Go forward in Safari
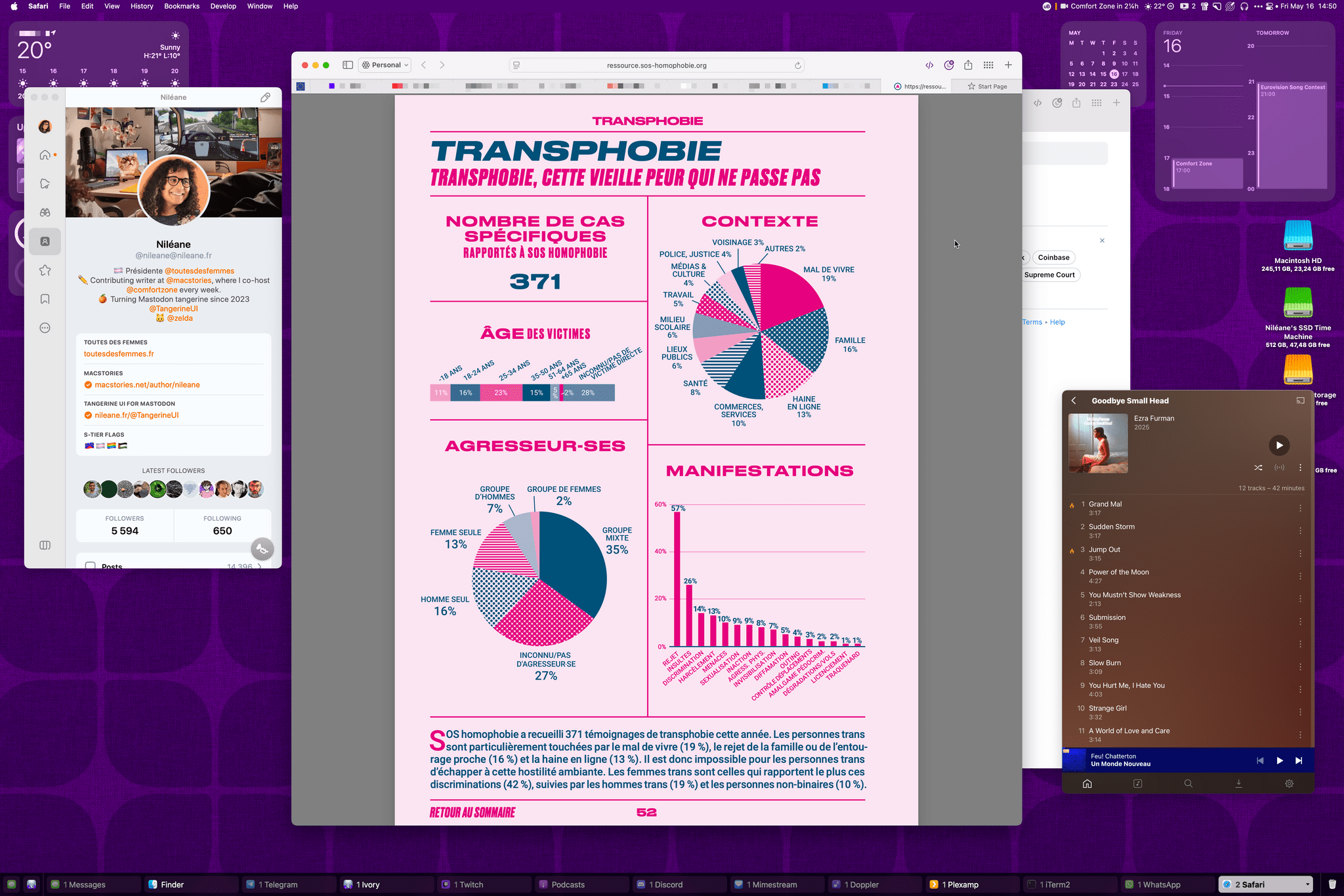The image size is (1344, 896). pyautogui.click(x=442, y=65)
